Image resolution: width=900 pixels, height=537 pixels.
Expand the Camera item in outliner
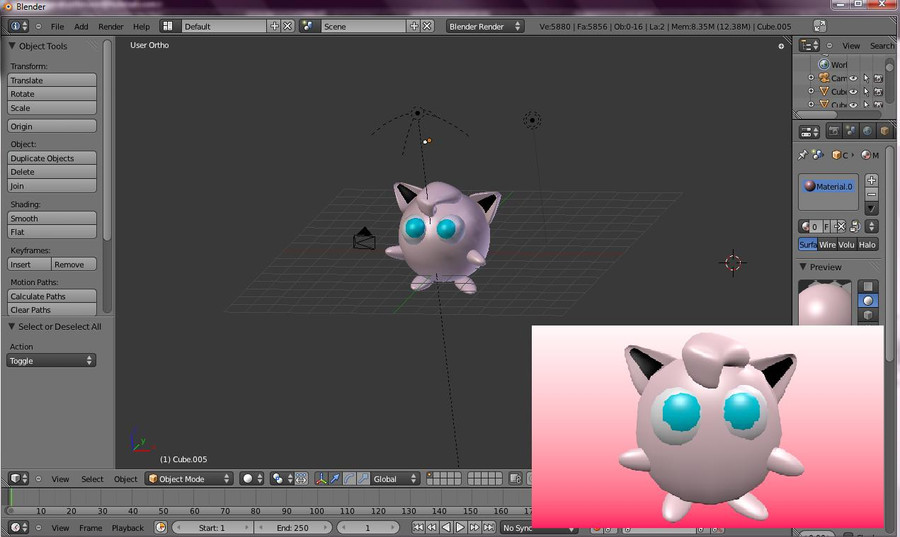(811, 78)
